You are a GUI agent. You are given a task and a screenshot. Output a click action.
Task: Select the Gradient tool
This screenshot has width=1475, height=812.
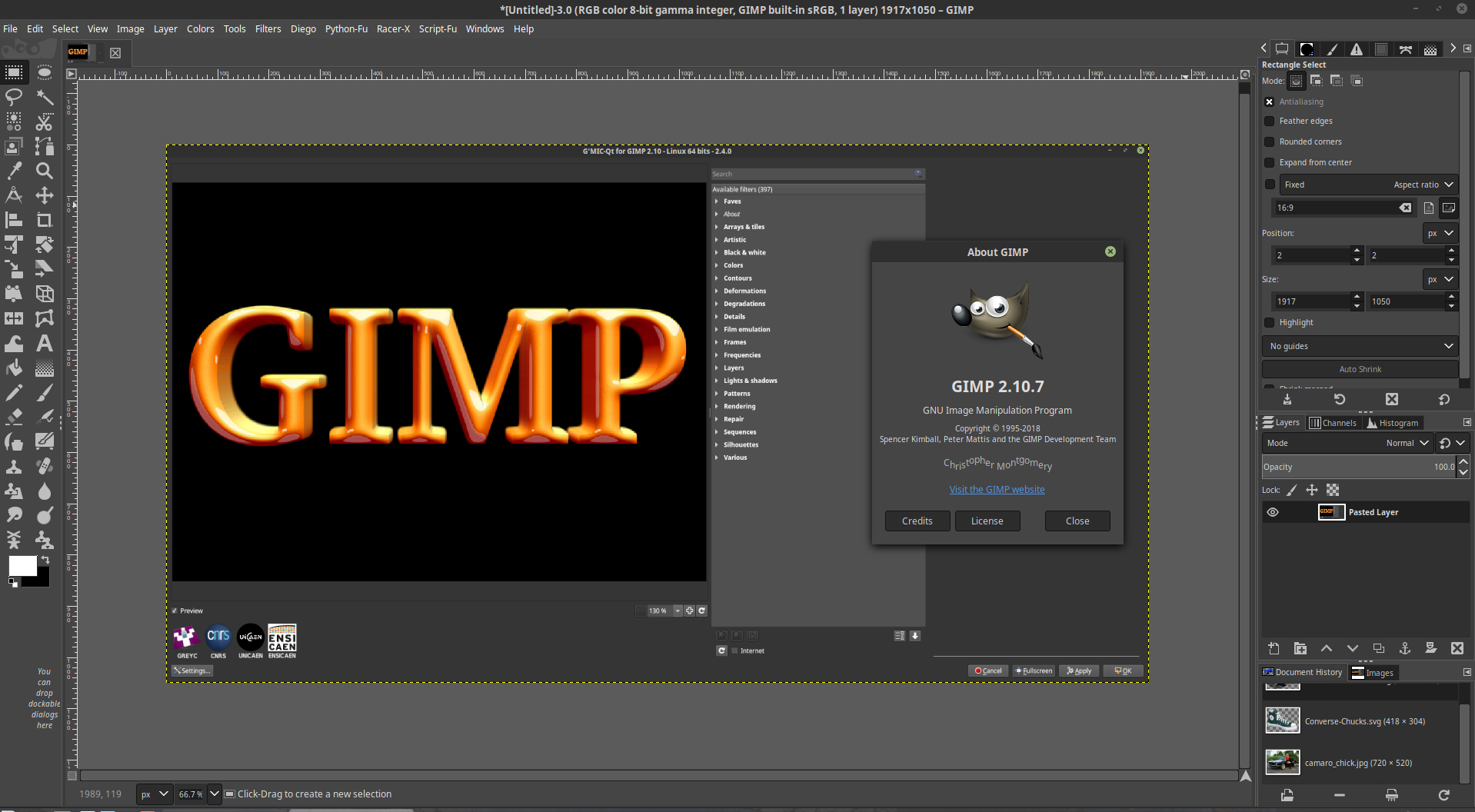45,368
